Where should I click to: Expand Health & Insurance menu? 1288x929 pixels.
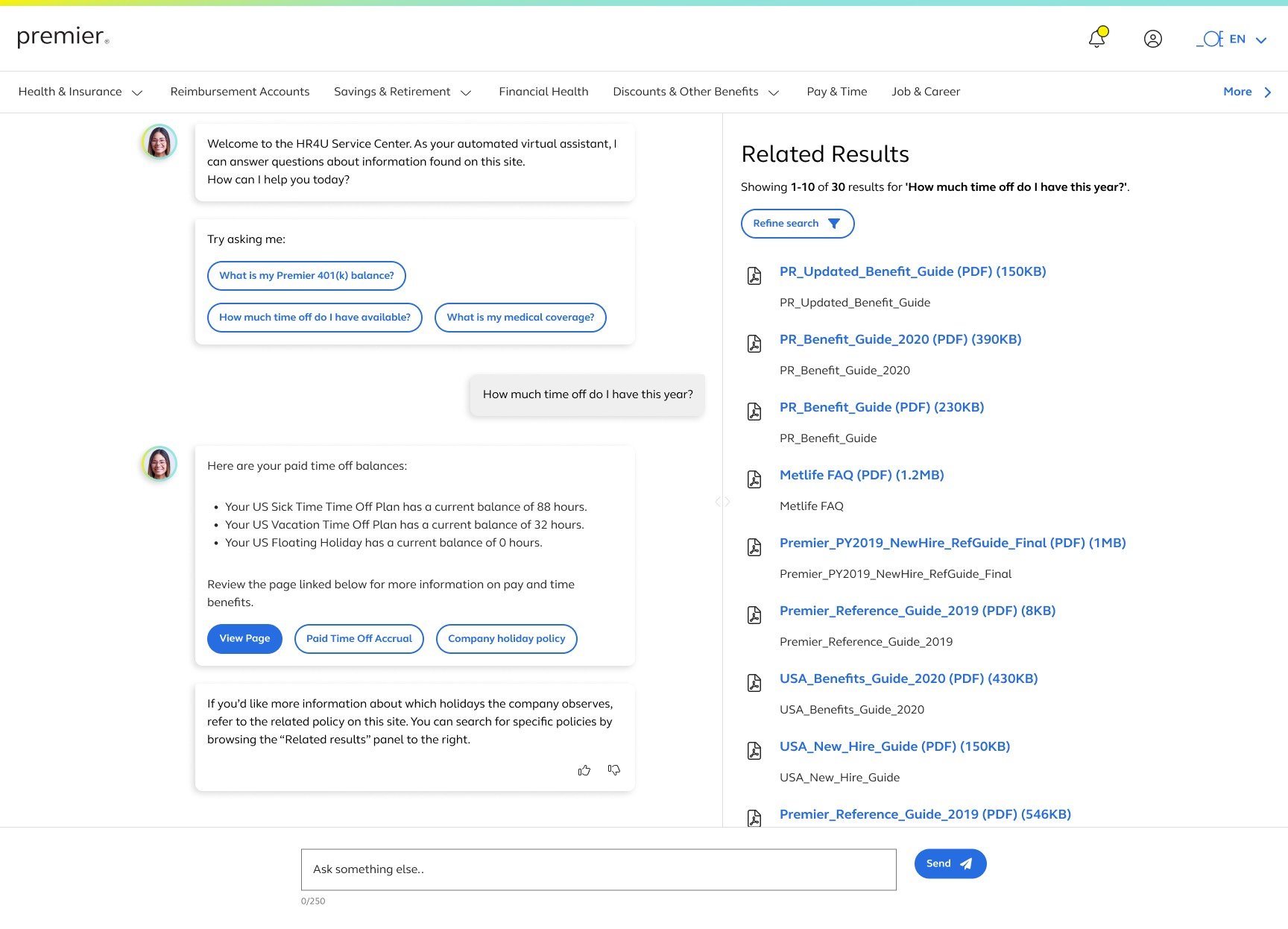click(80, 92)
